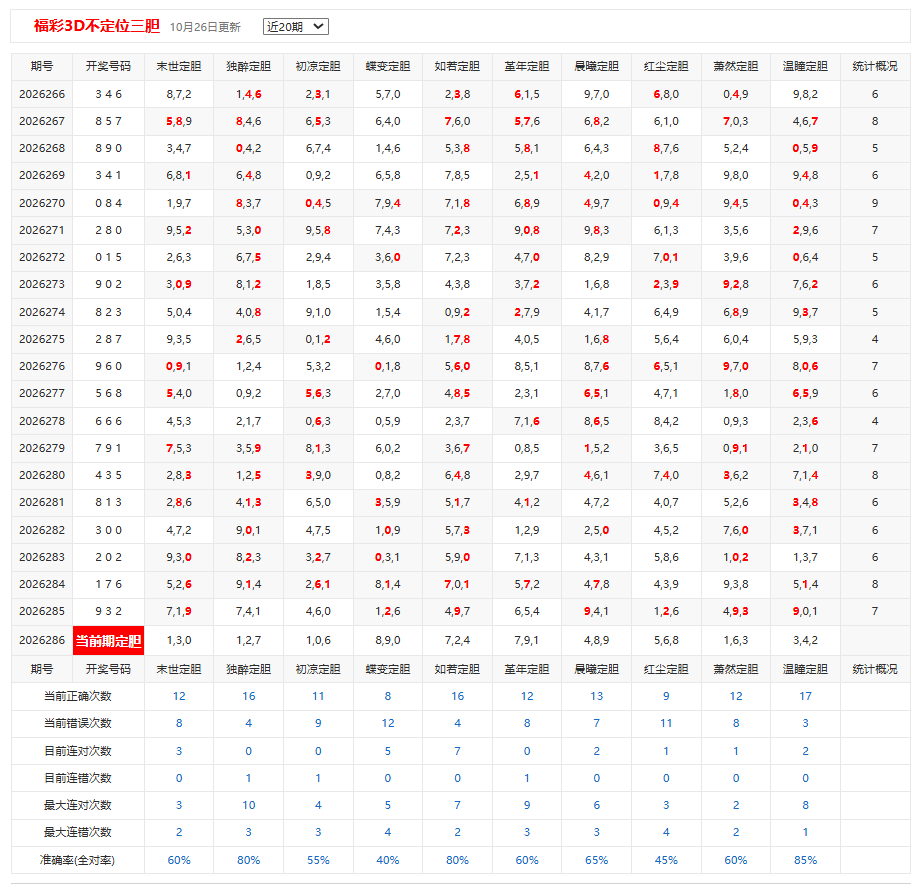Click the red 当前期定胆 cell
The image size is (915, 889).
(x=108, y=641)
